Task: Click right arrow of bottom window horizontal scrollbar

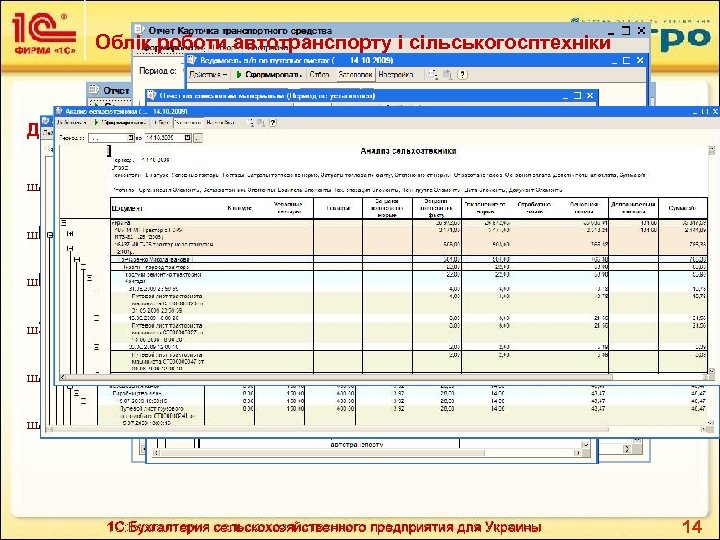Action: pyautogui.click(x=577, y=453)
